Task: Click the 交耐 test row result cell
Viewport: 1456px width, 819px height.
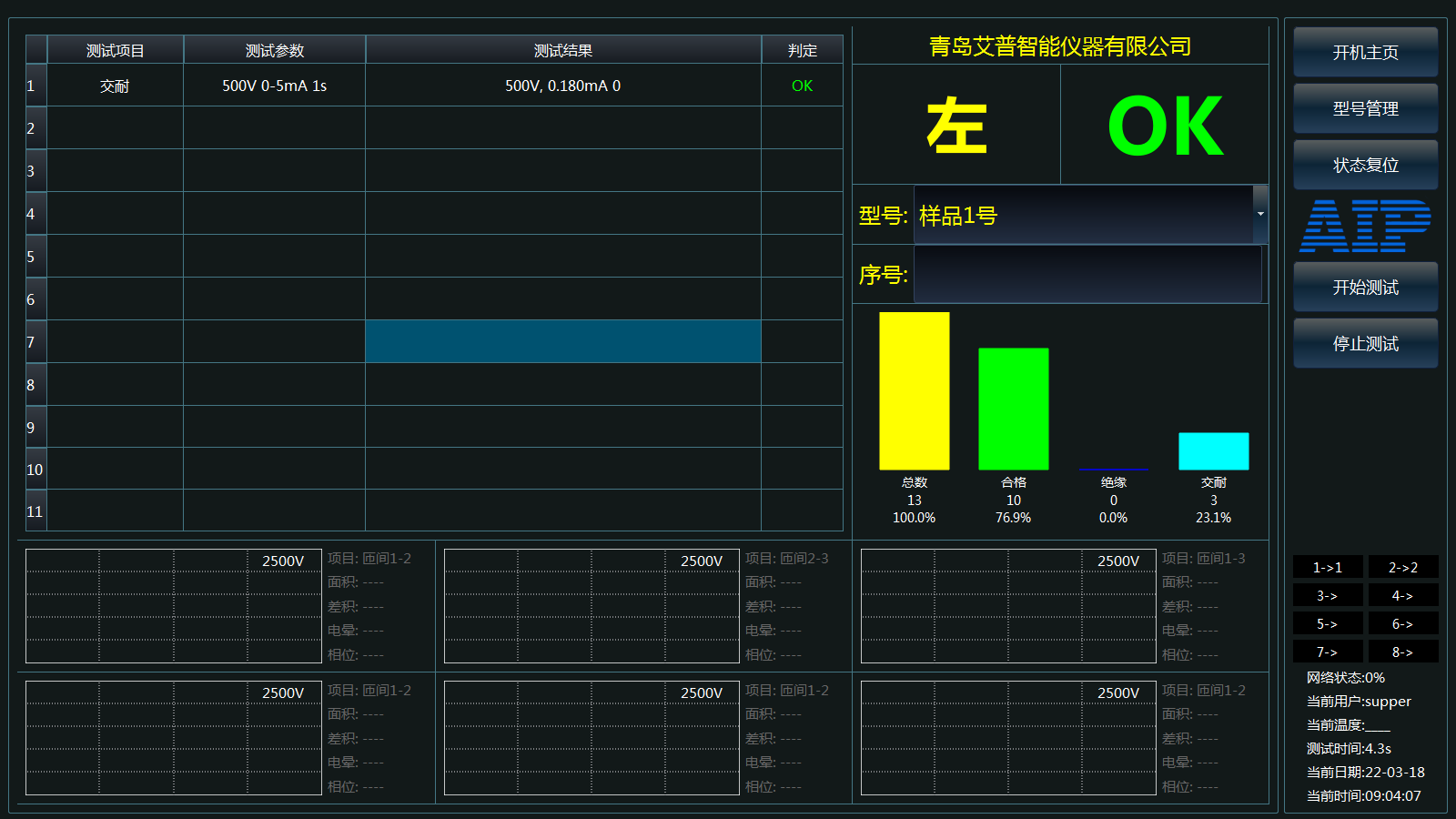Action: (563, 86)
